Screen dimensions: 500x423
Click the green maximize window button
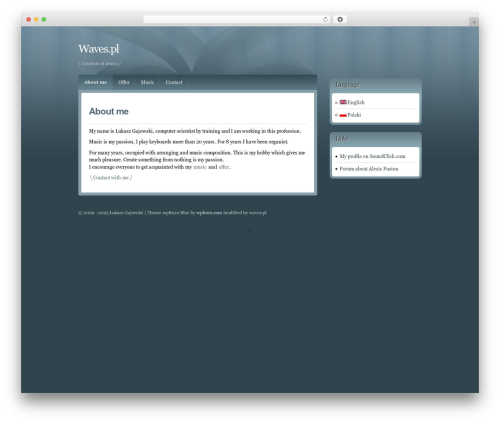coord(44,19)
